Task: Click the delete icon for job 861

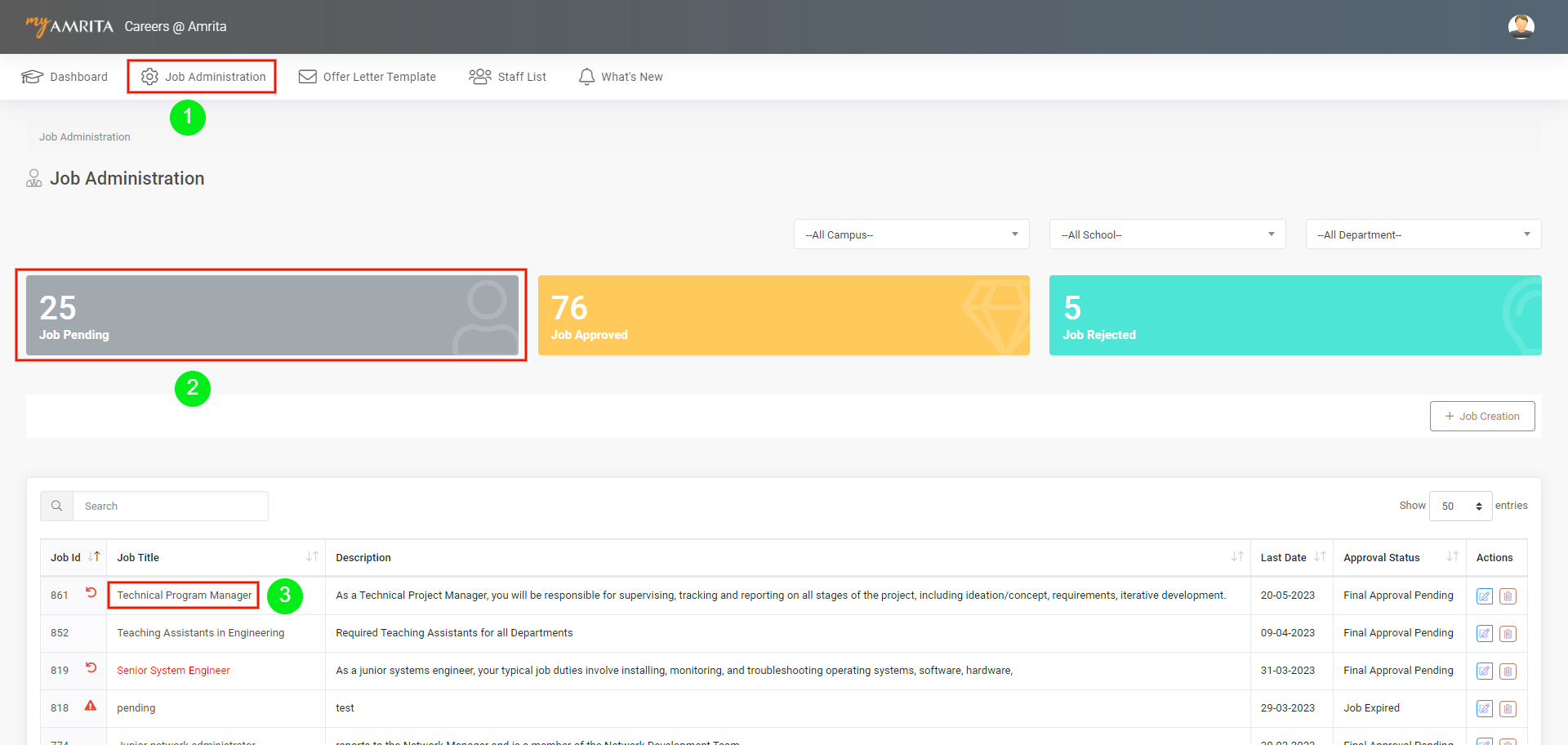Action: click(x=1508, y=596)
